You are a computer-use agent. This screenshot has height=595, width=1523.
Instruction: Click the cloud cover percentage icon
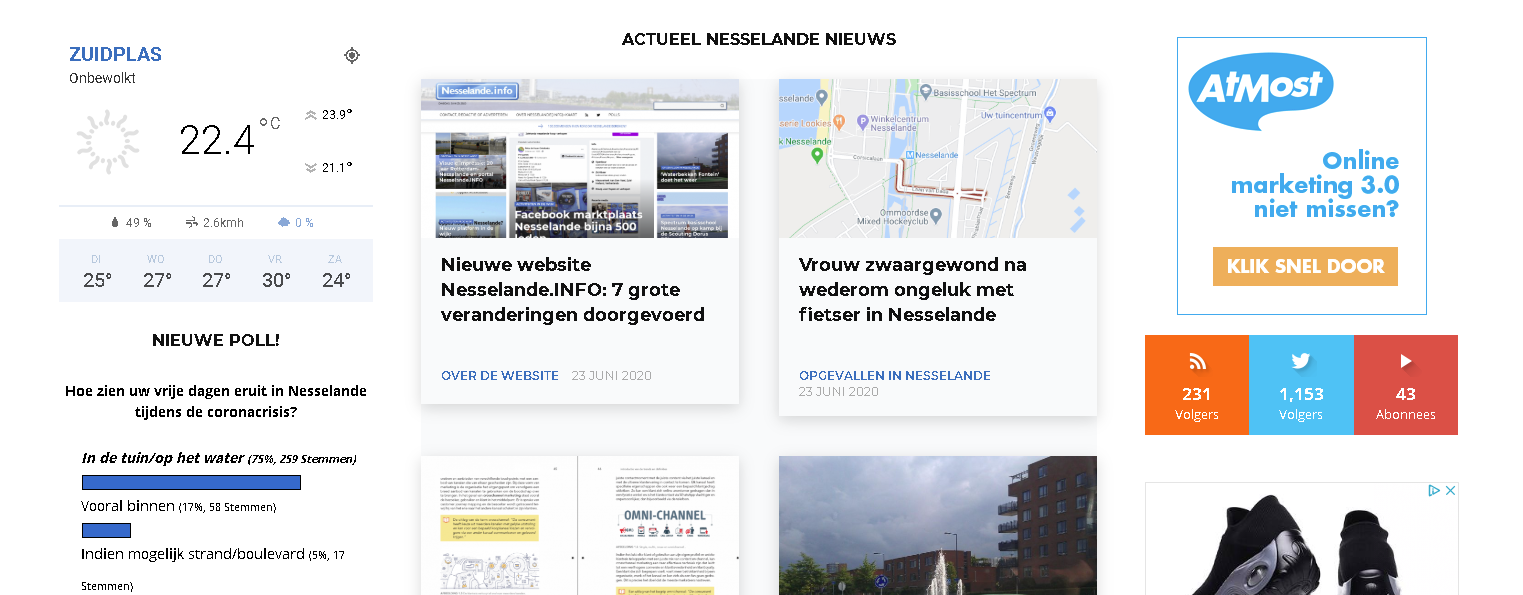pyautogui.click(x=284, y=222)
